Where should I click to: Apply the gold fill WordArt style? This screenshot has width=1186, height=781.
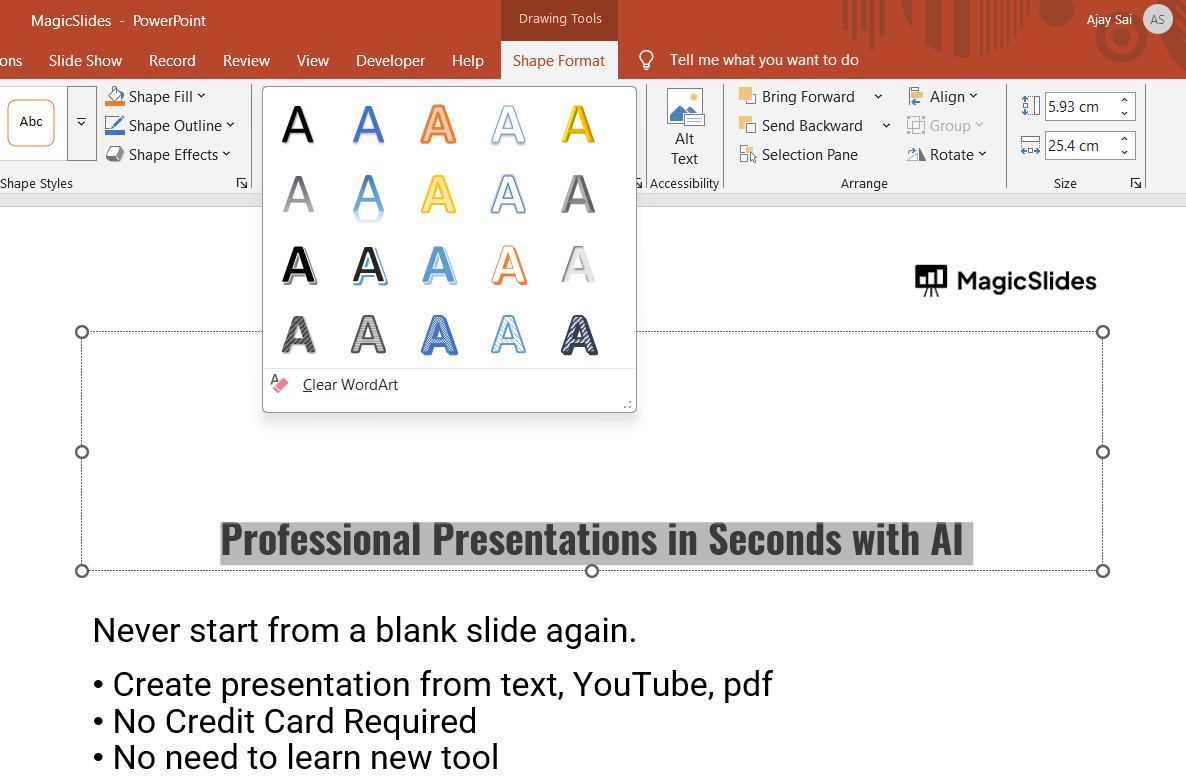[x=579, y=125]
